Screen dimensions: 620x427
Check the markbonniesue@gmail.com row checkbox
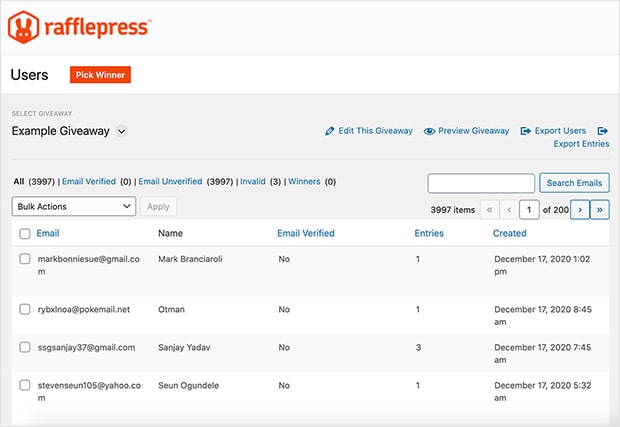[x=25, y=259]
